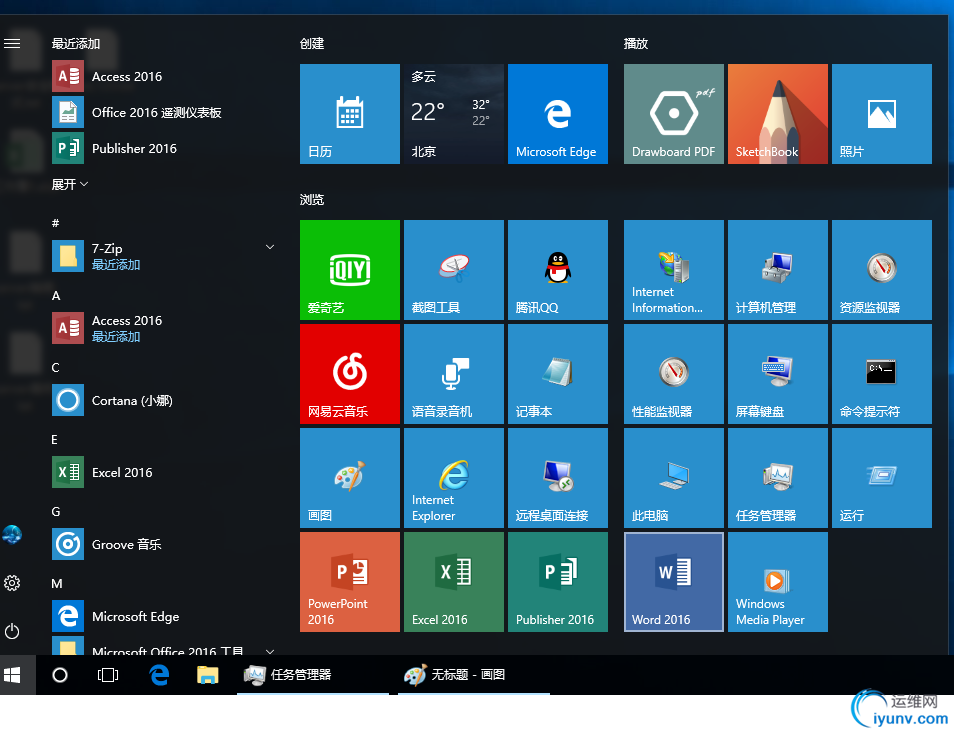The image size is (954, 735).
Task: Open SketchBook tile
Action: point(777,114)
